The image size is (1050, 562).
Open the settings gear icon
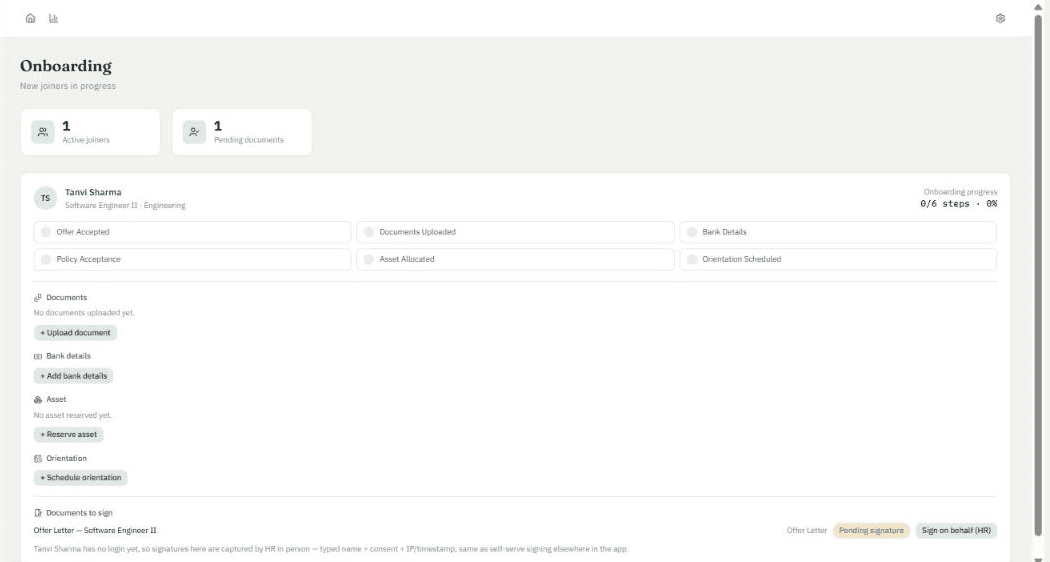pos(1000,18)
